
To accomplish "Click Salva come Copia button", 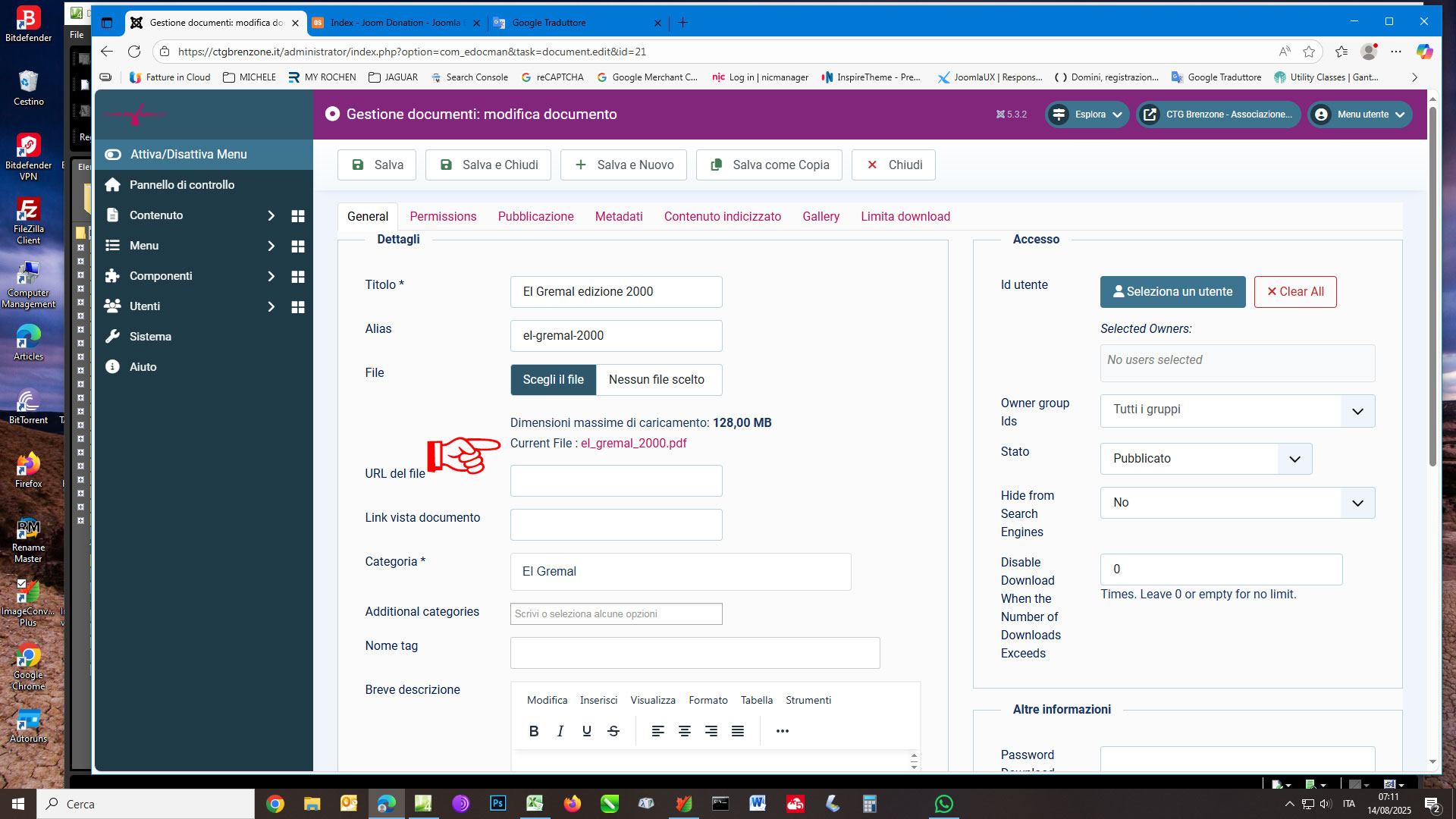I will tap(769, 165).
